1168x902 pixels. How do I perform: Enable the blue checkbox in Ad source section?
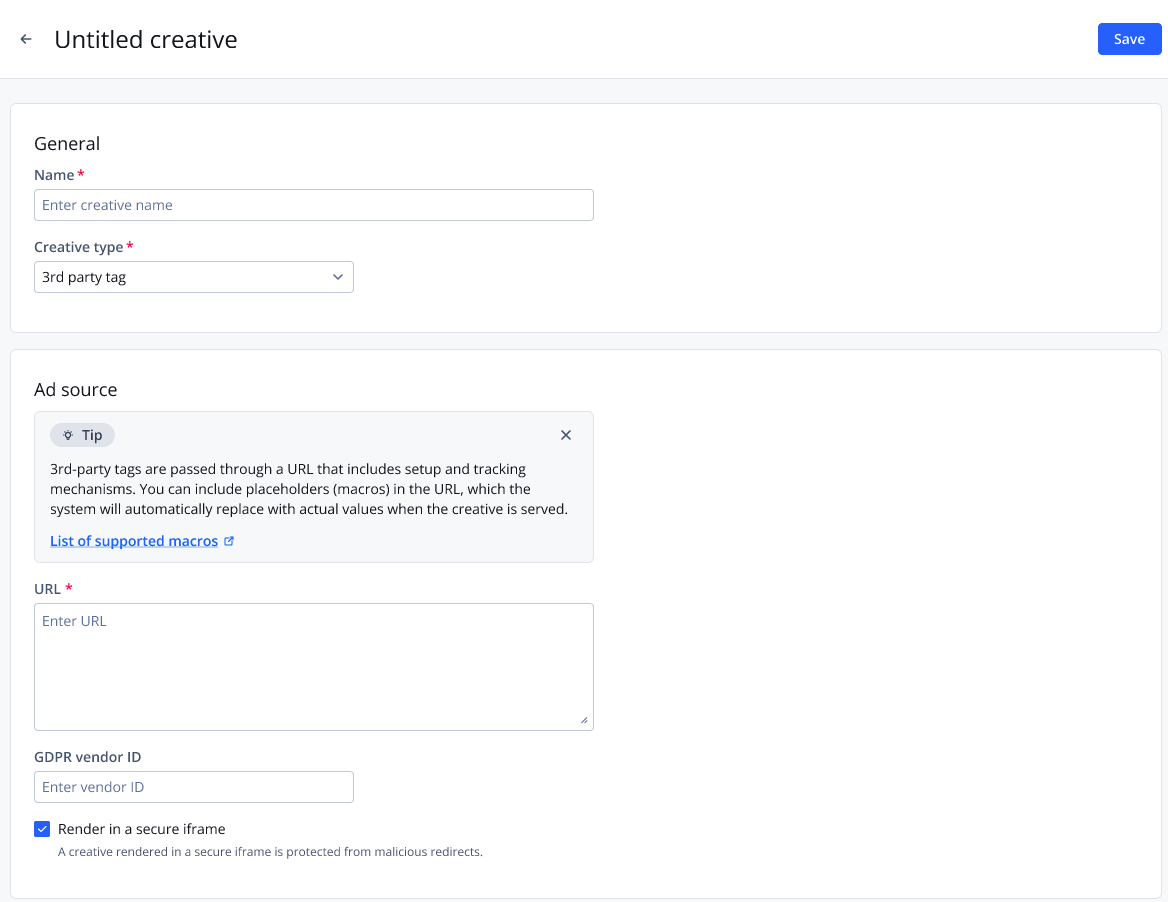click(42, 829)
